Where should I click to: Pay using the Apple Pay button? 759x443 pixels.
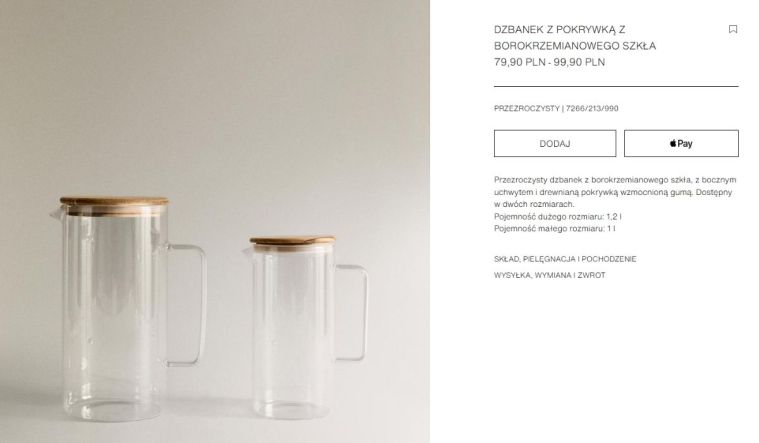[x=681, y=143]
